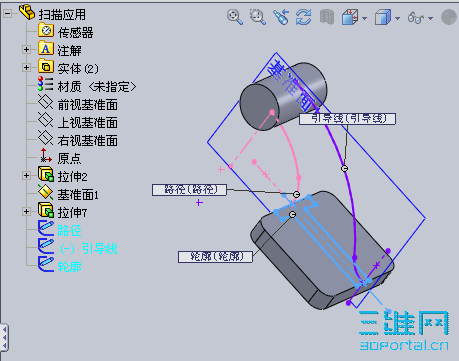459x361 pixels.
Task: Click the 拉伸7 extrude feature icon
Action: click(46, 210)
